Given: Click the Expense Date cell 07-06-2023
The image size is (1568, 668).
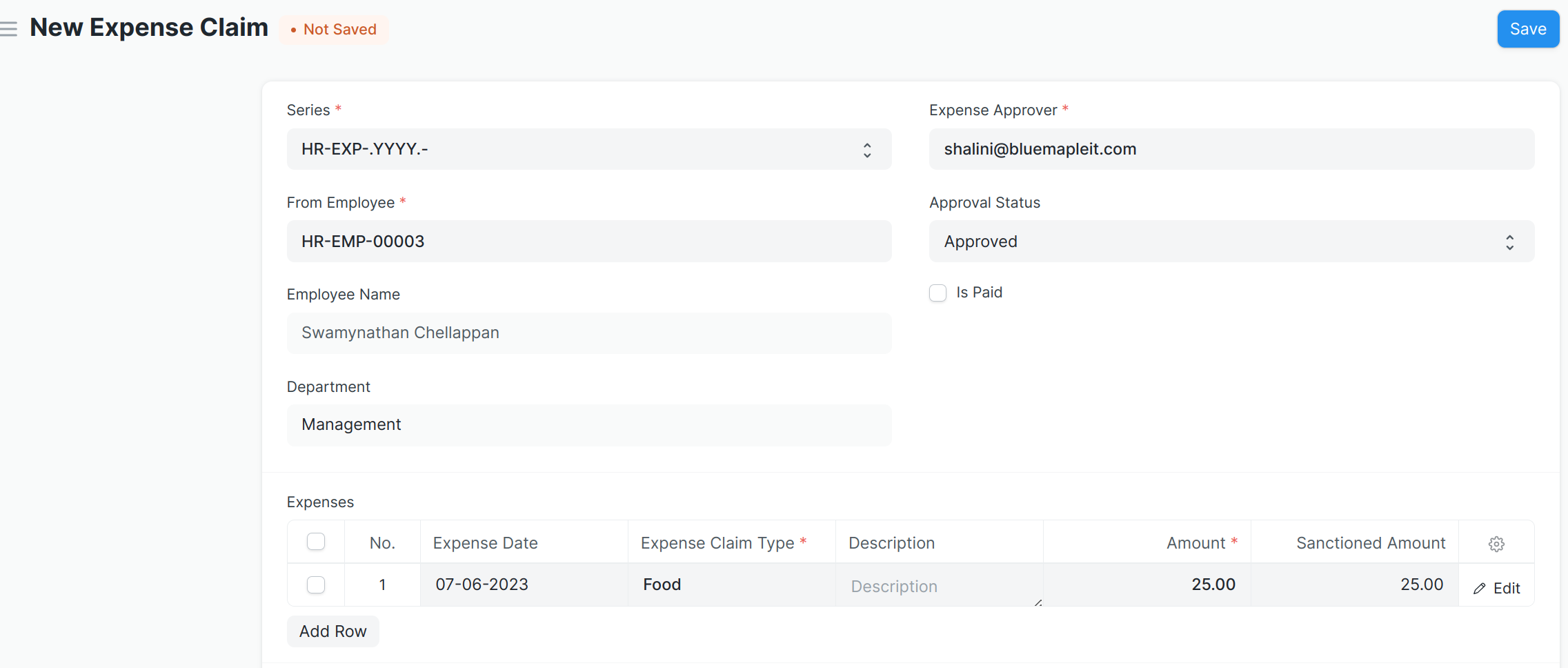Looking at the screenshot, I should (x=524, y=585).
